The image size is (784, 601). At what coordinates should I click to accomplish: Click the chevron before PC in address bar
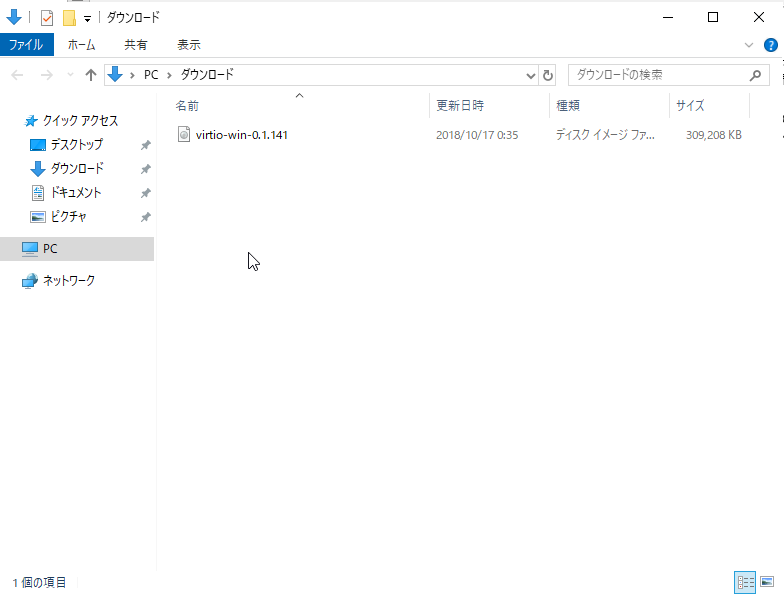point(132,75)
